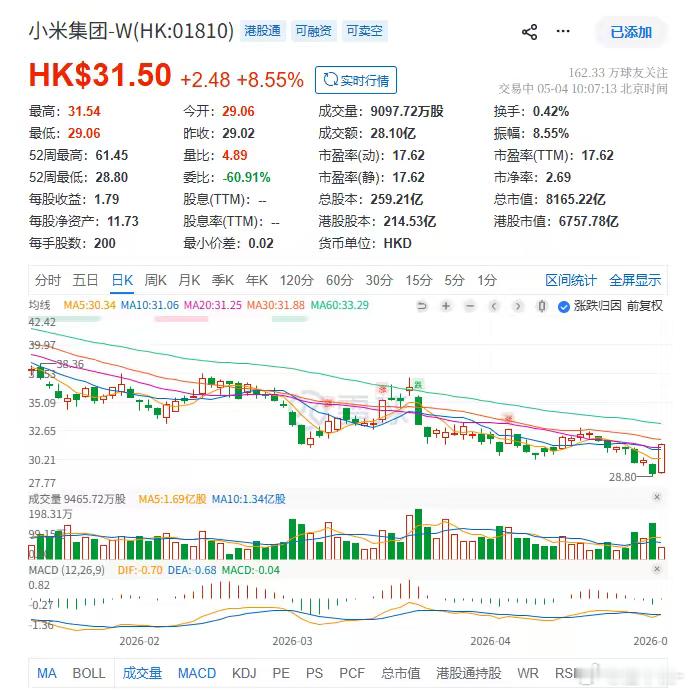The height and width of the screenshot is (693, 692).
Task: Click the MA5:30.34 indicator label
Action: click(x=90, y=305)
